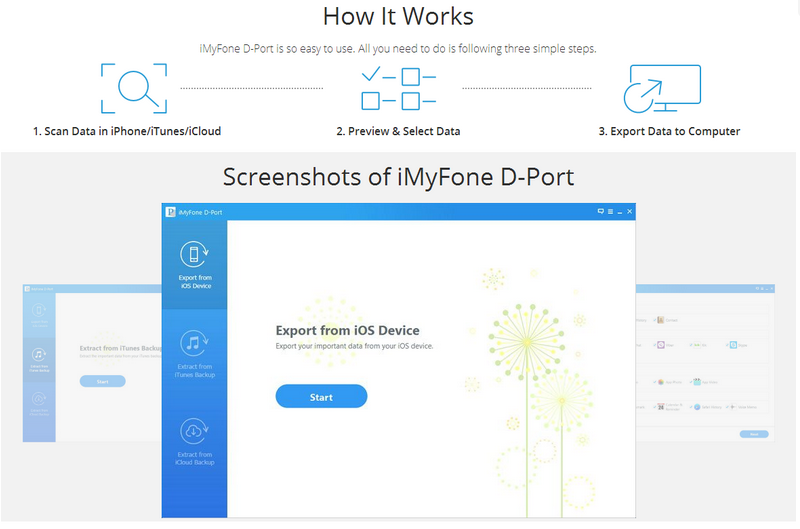Click 'Extract from iTunes Backup' heading in left screenshot
The width and height of the screenshot is (800, 529).
(x=120, y=348)
